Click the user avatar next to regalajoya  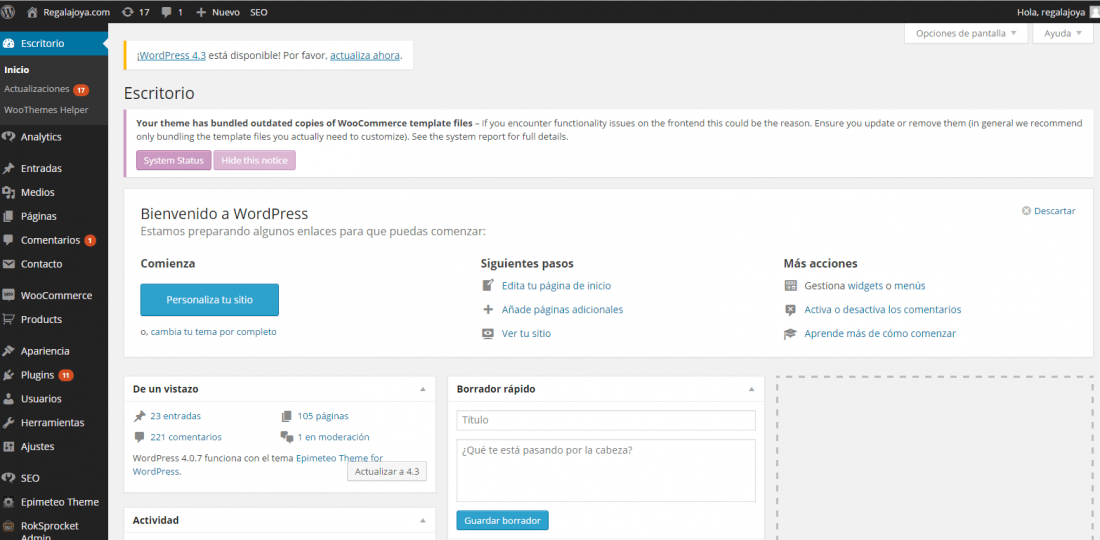coord(1094,12)
